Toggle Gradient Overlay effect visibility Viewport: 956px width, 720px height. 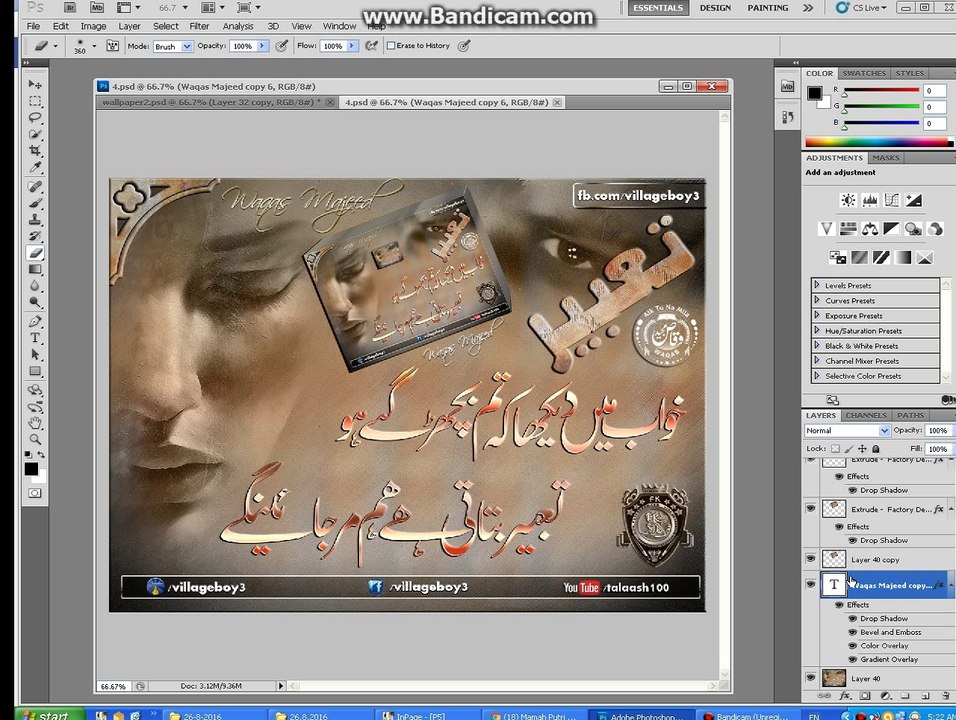point(853,659)
